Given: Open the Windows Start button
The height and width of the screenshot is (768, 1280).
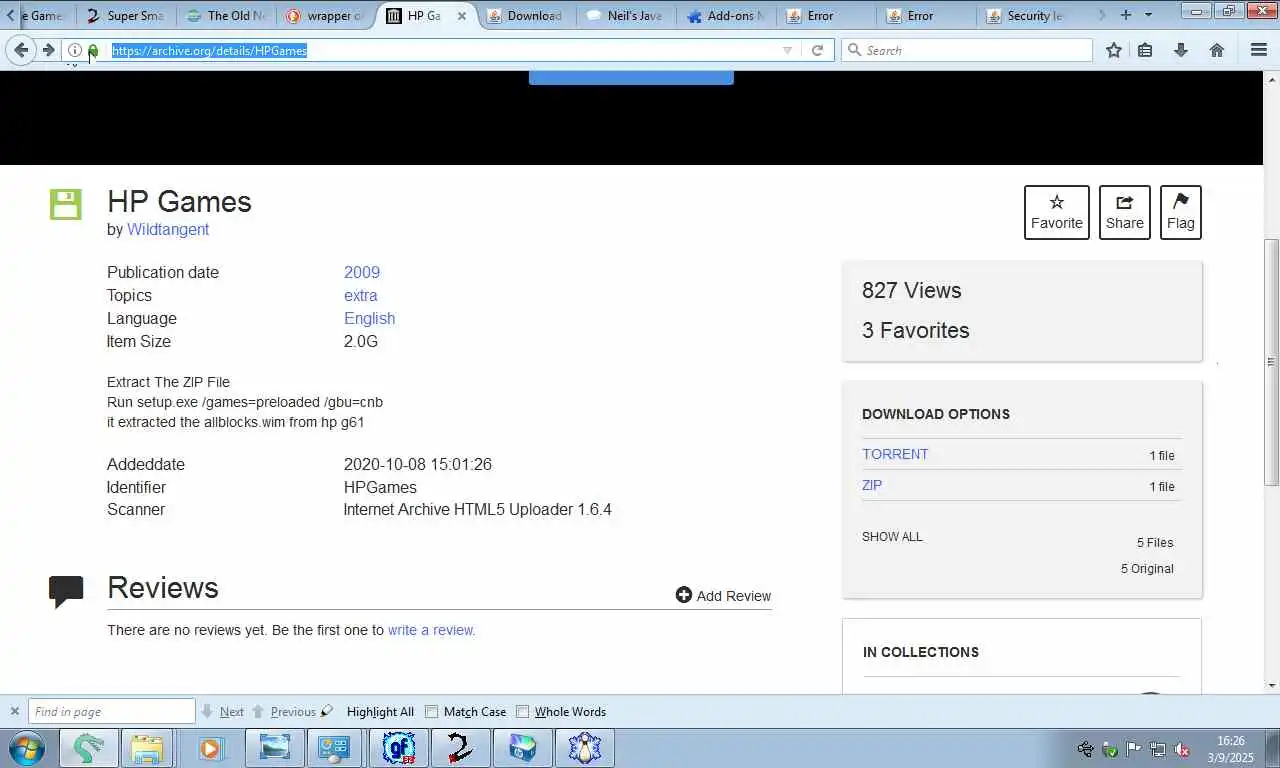Looking at the screenshot, I should (x=27, y=748).
